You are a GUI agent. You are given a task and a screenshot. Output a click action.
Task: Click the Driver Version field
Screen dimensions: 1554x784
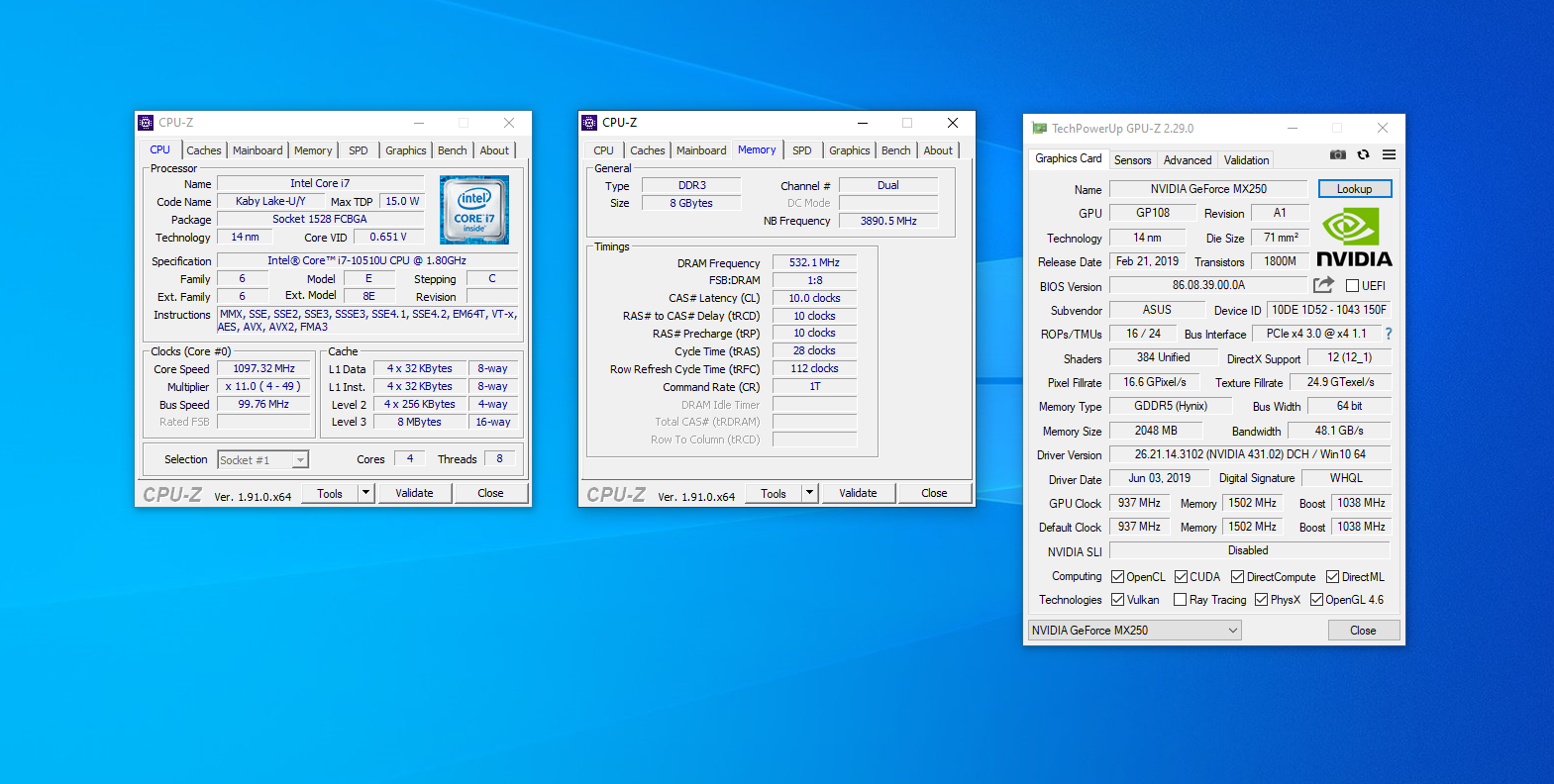coord(1250,454)
